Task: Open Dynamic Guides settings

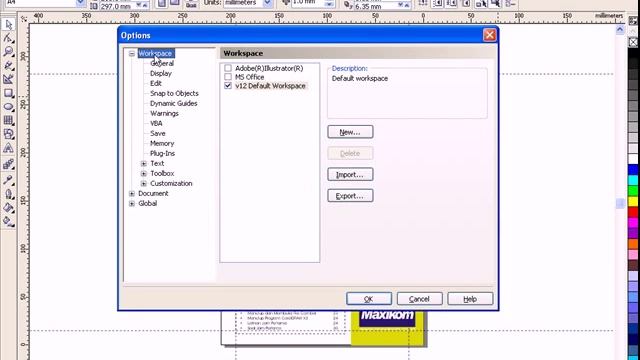Action: (173, 103)
